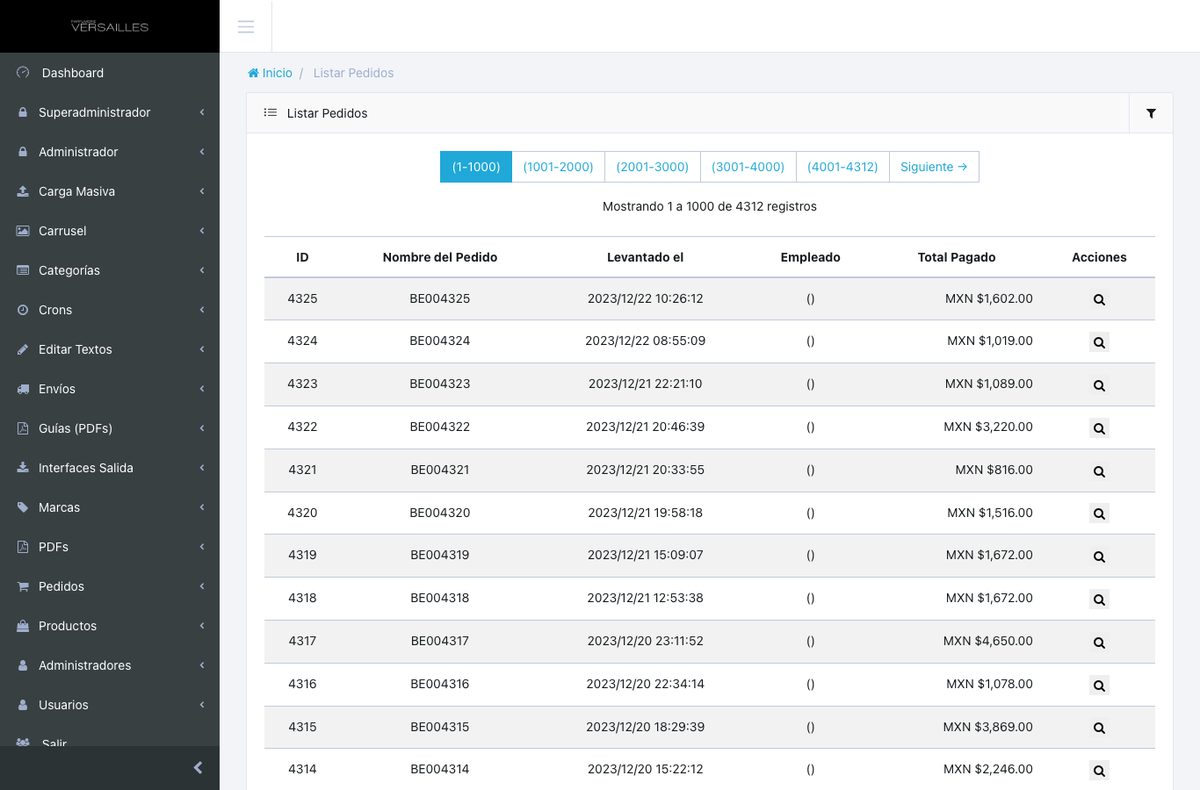Open the filter funnel icon
The width and height of the screenshot is (1200, 790).
1151,114
